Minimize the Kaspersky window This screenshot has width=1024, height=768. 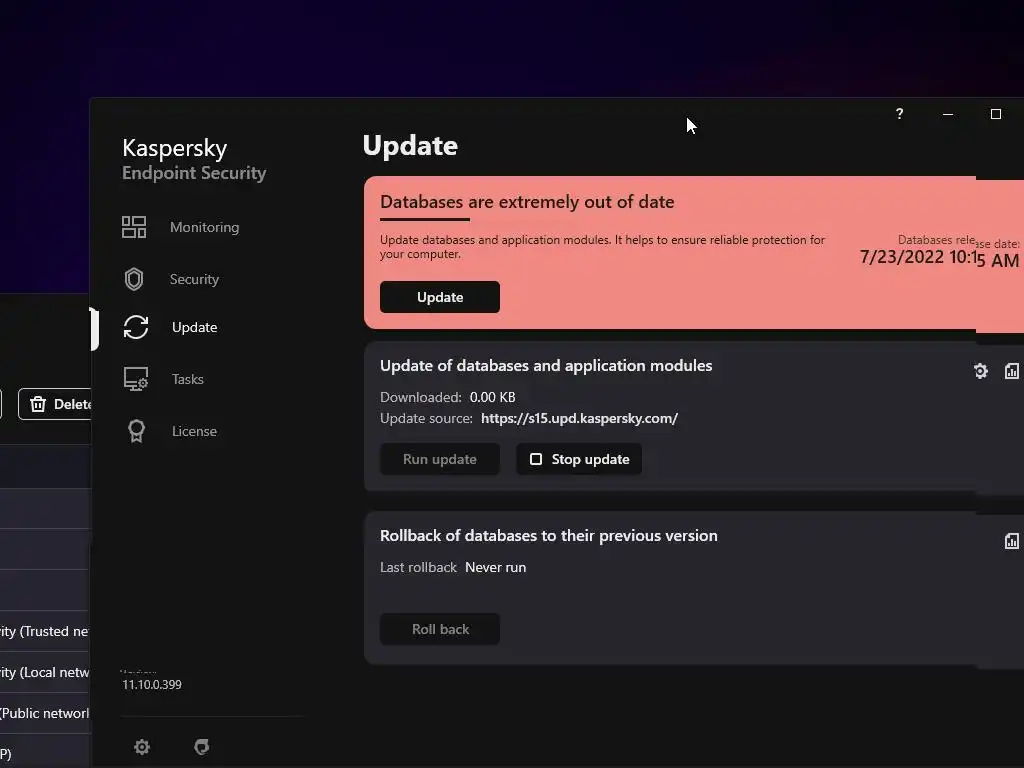[948, 114]
